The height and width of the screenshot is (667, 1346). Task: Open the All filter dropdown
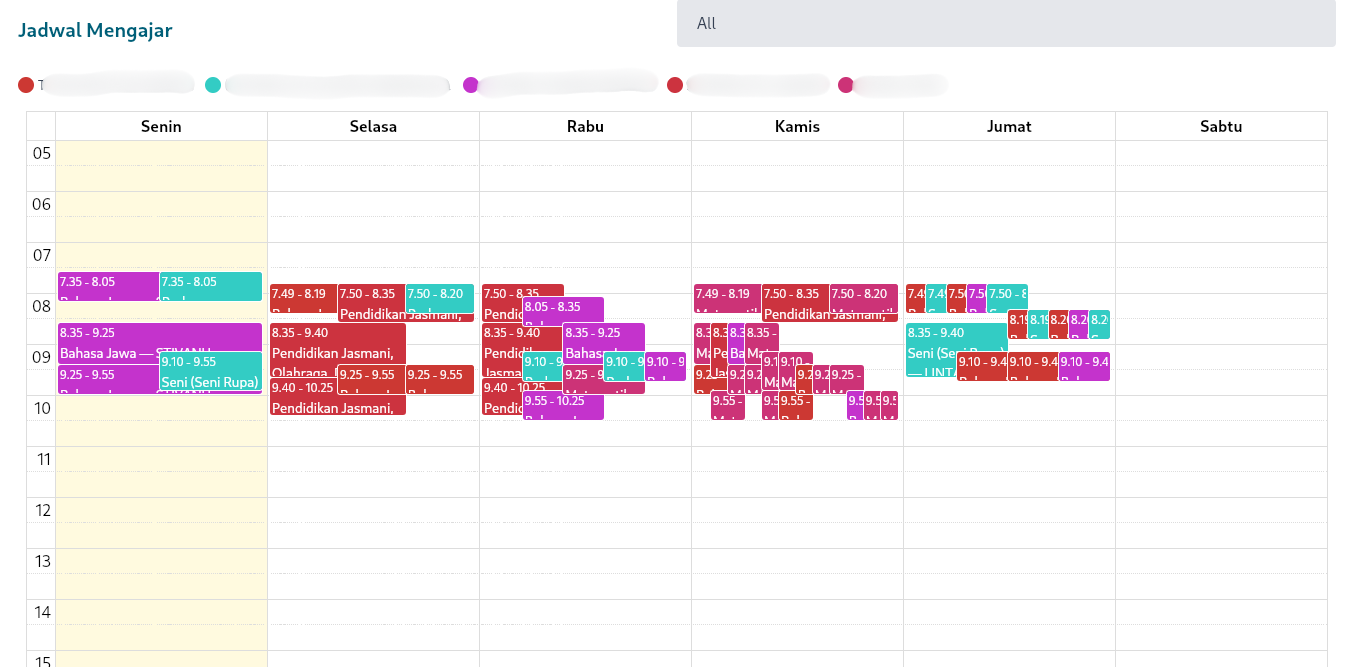coord(1005,23)
